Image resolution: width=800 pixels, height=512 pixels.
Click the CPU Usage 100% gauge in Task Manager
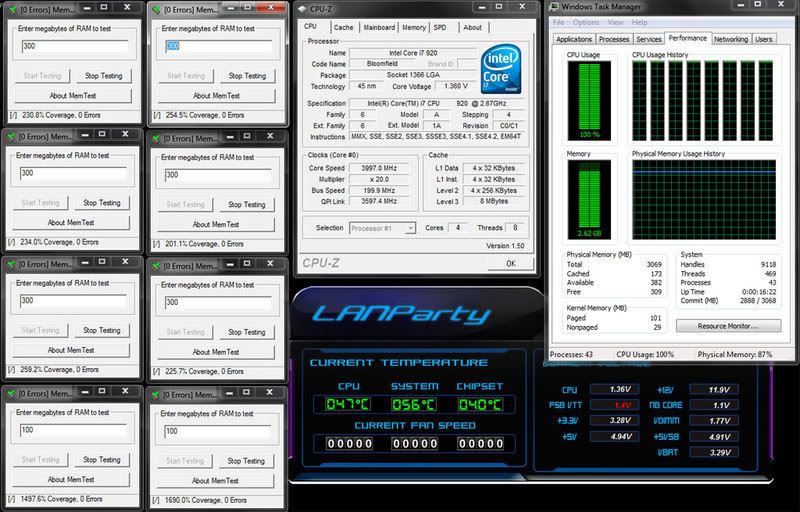[589, 100]
